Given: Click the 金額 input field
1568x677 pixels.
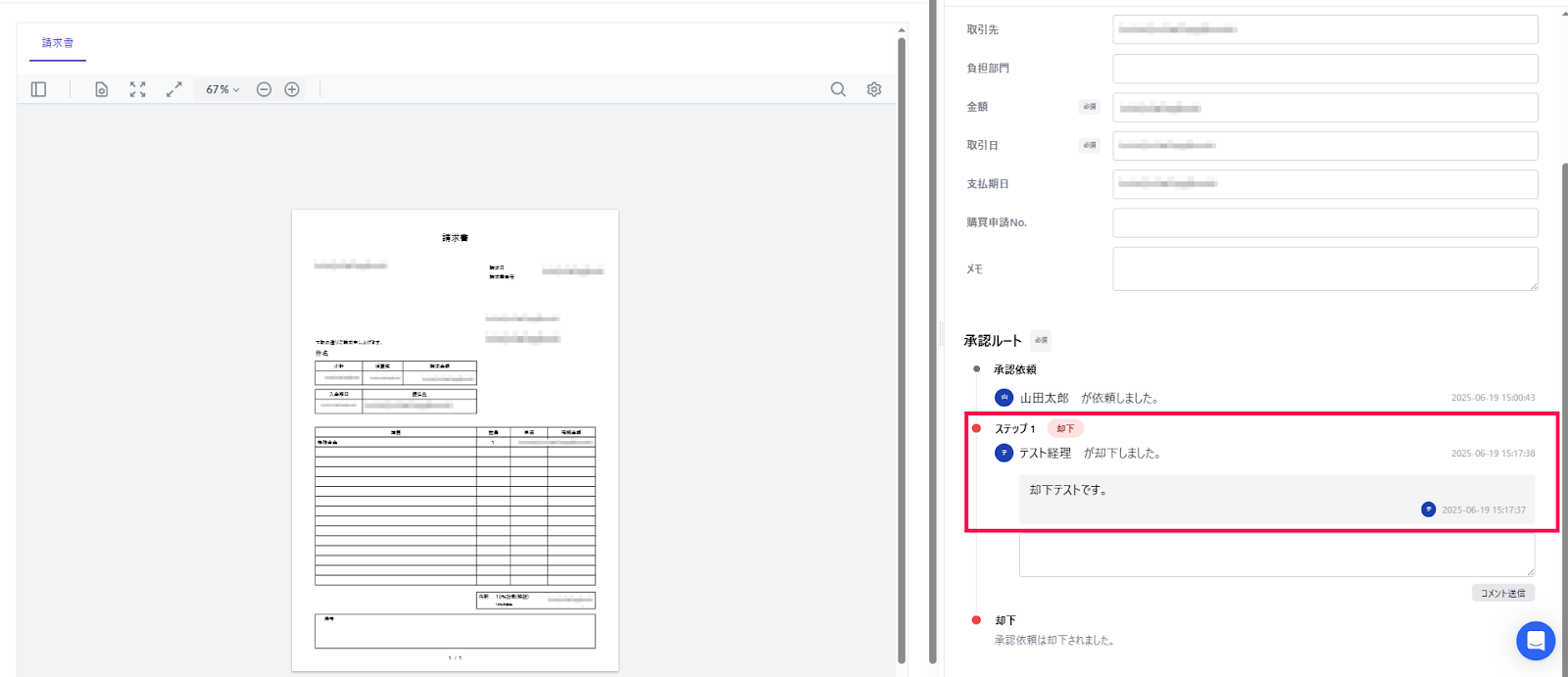Looking at the screenshot, I should coord(1325,107).
